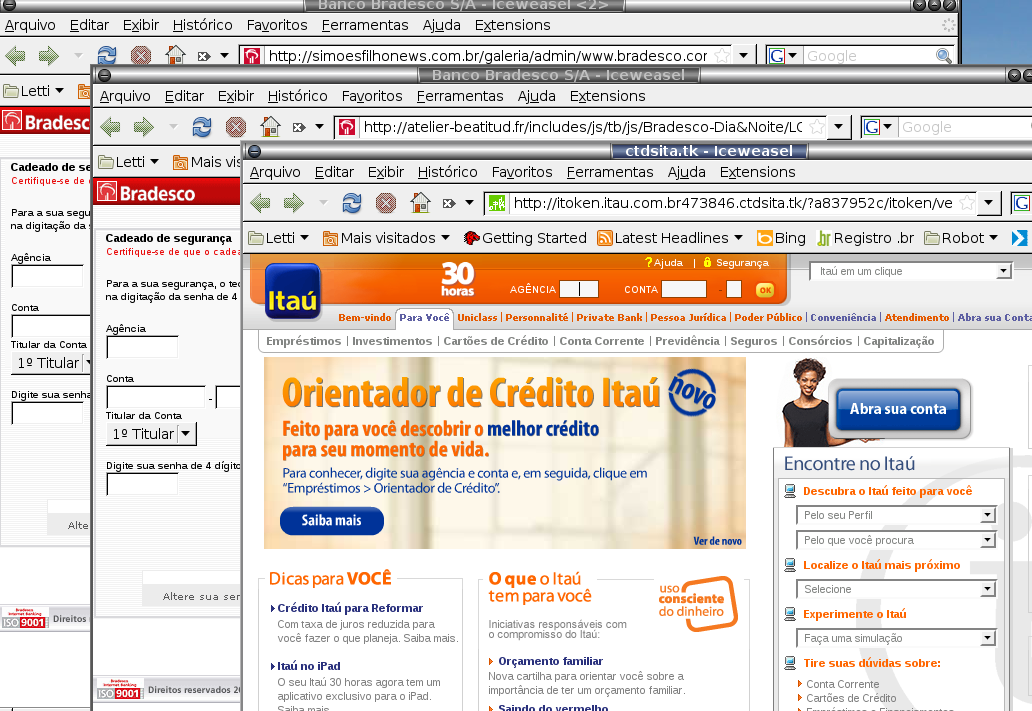Click the 'Saiba mais' banner button
The image size is (1032, 711).
pyautogui.click(x=332, y=520)
